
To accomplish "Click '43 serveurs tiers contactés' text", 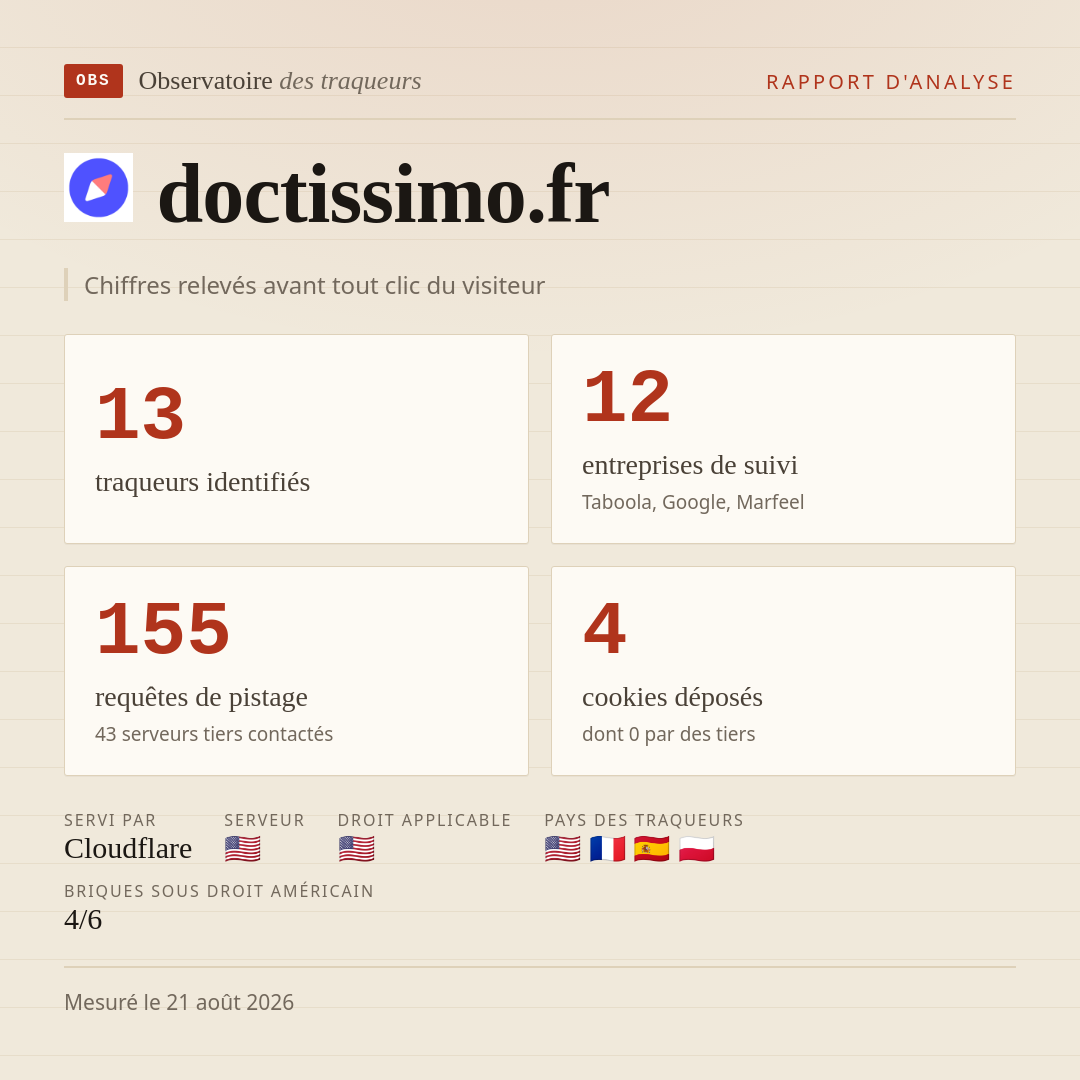I will (x=214, y=734).
